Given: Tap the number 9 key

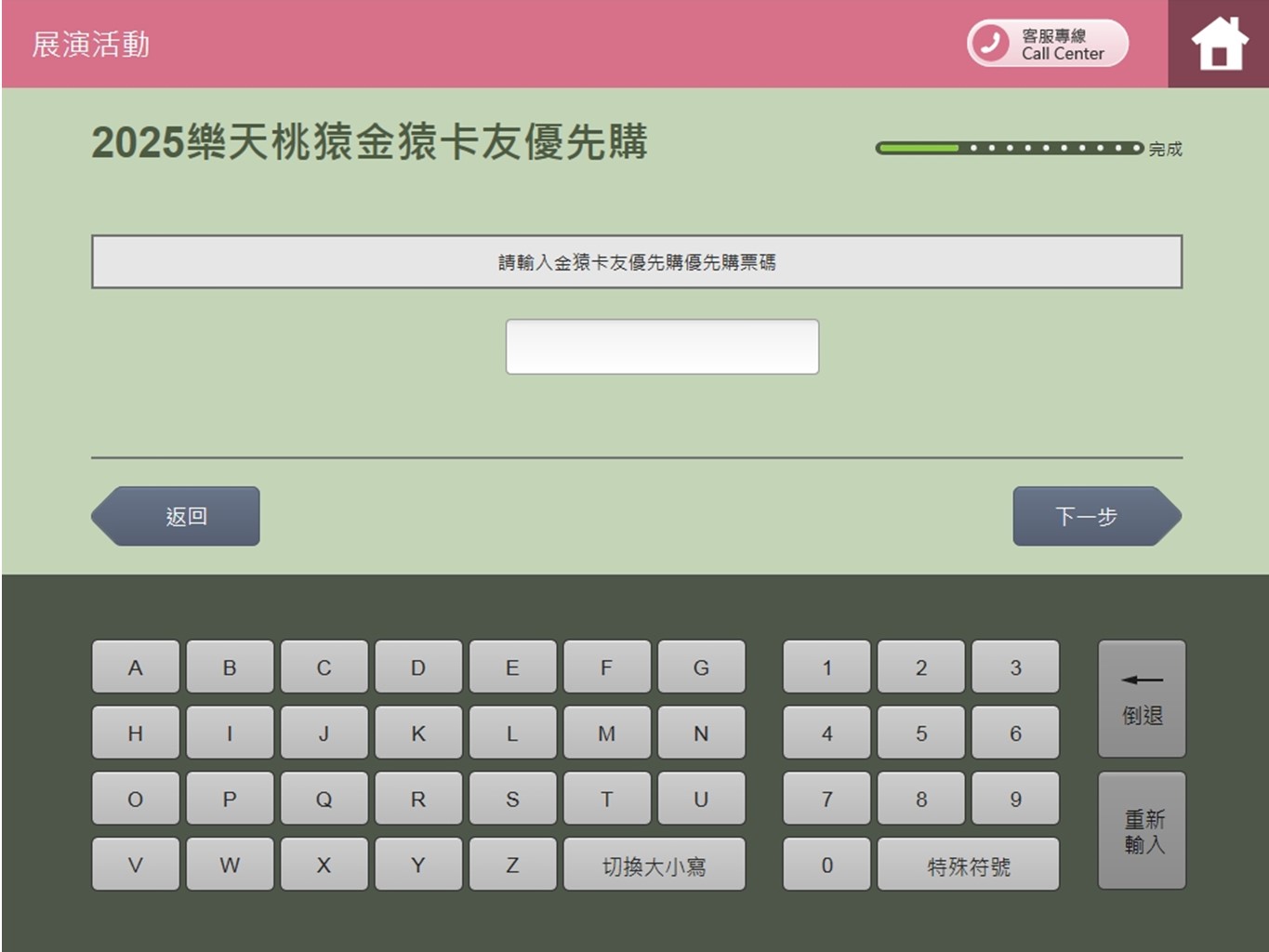Looking at the screenshot, I should coord(1015,799).
